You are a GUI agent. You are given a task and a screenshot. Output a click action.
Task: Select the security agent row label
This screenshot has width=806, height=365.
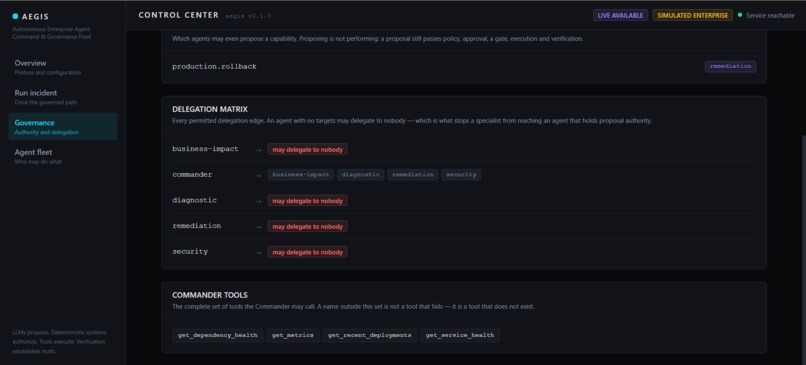click(x=190, y=251)
